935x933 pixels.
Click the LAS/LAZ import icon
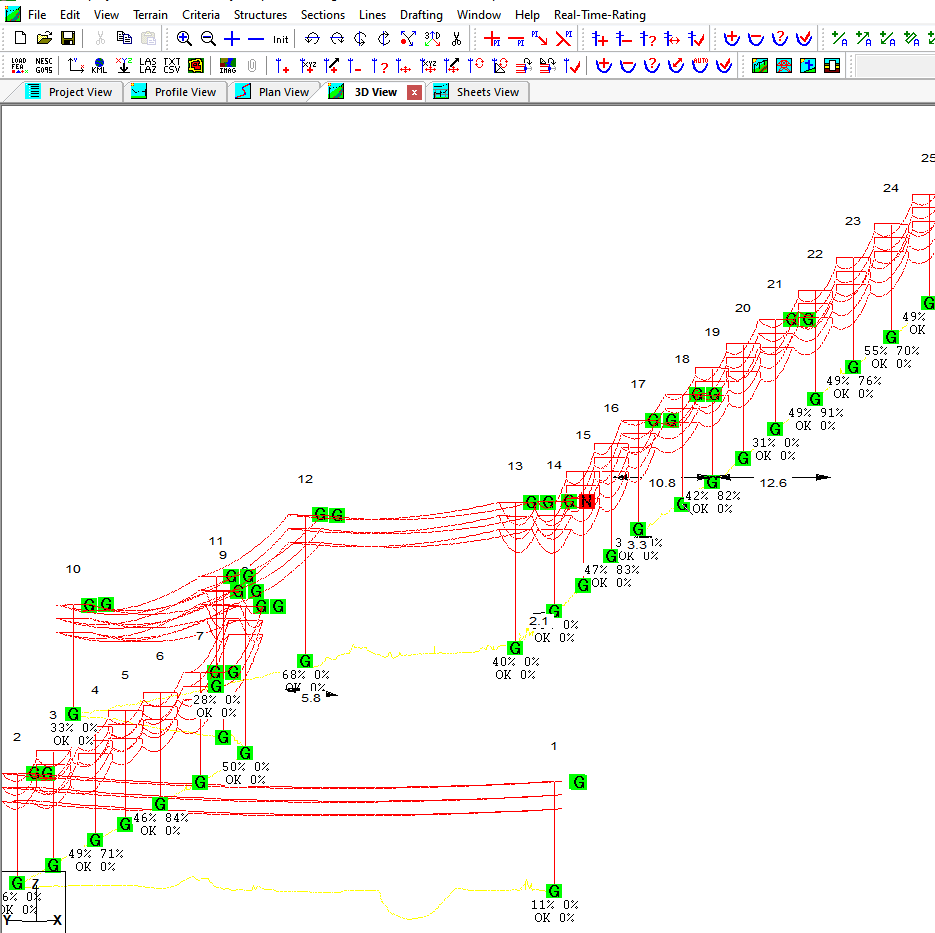click(147, 66)
